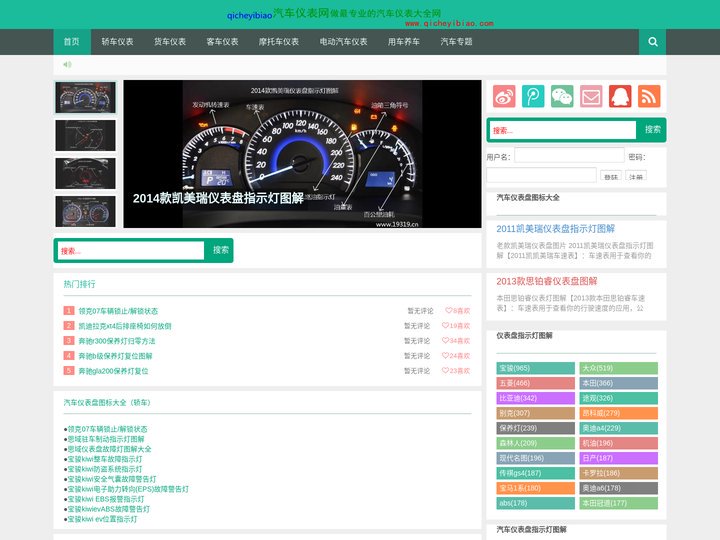
Task: Select the 五菱(466) tag
Action: tap(535, 383)
